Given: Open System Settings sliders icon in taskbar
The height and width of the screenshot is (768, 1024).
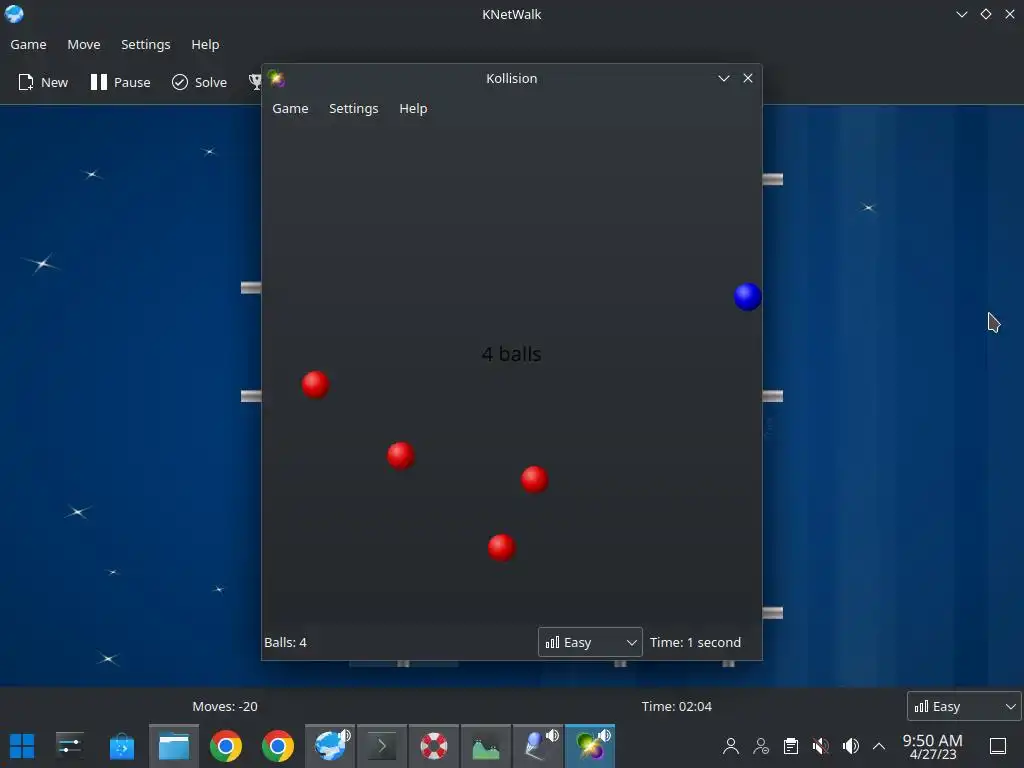Looking at the screenshot, I should pyautogui.click(x=69, y=746).
